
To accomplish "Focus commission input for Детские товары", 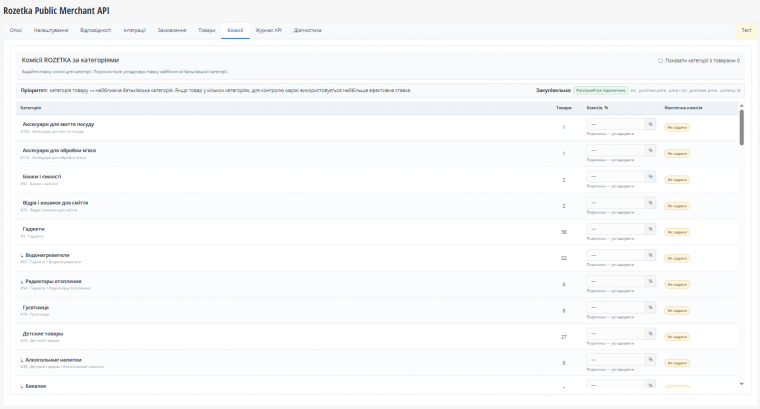I will click(616, 333).
